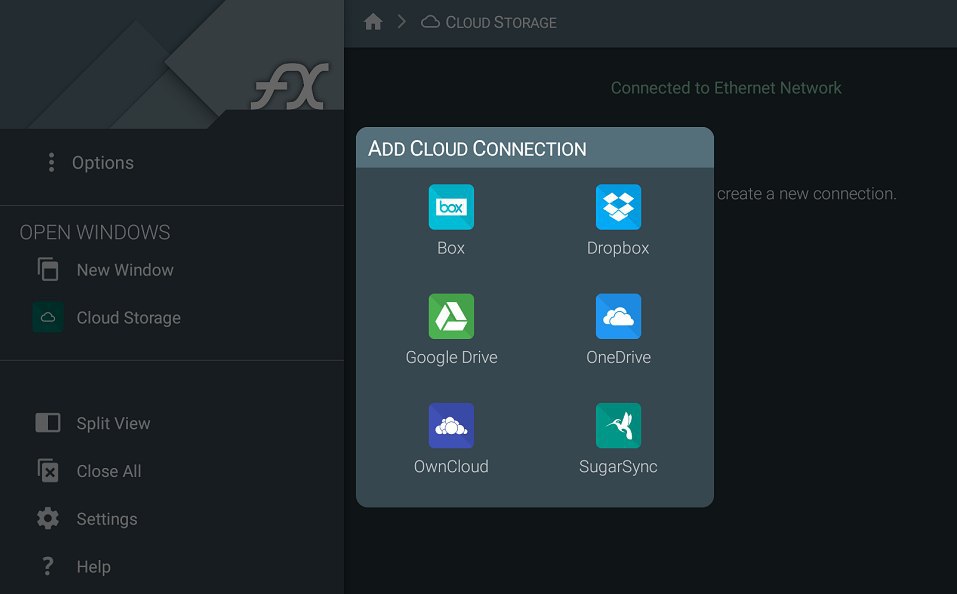
Task: Click the breadcrumb chevron arrow
Action: 401,22
